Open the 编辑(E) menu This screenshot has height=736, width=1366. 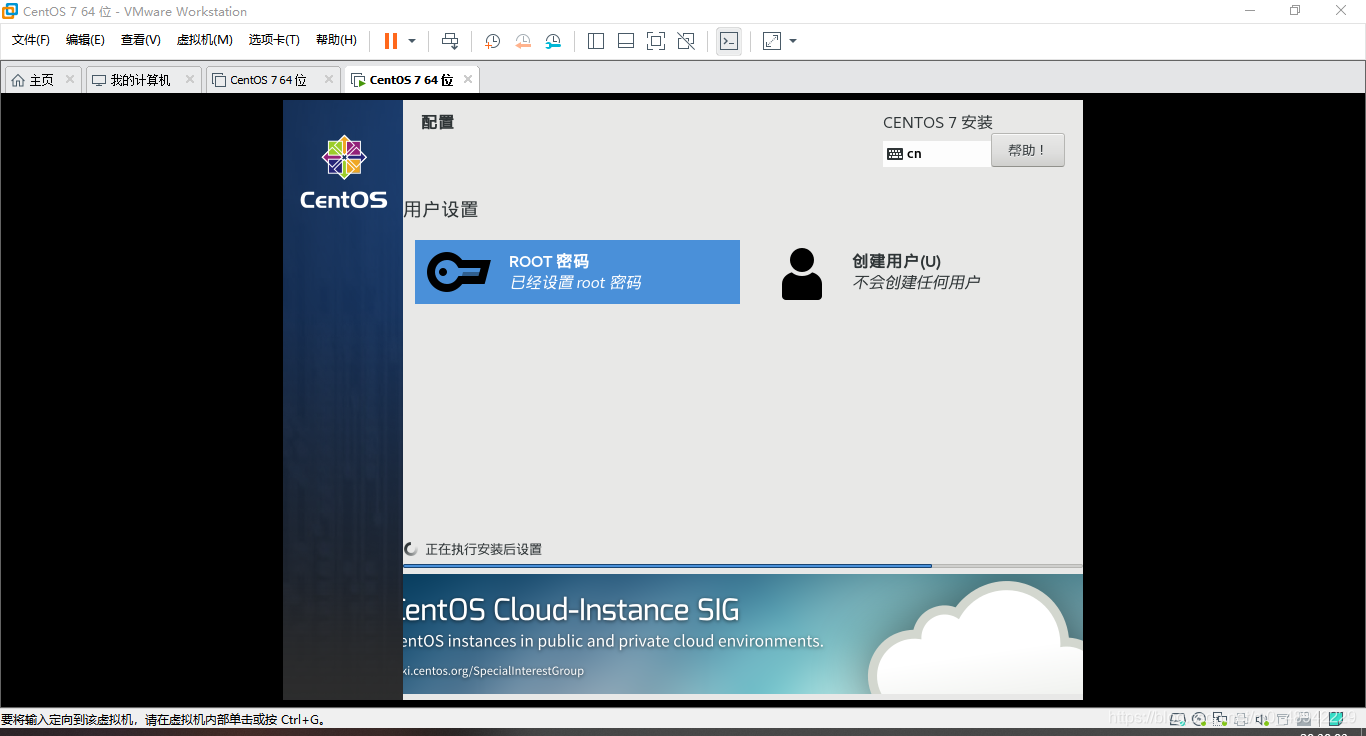click(x=85, y=40)
